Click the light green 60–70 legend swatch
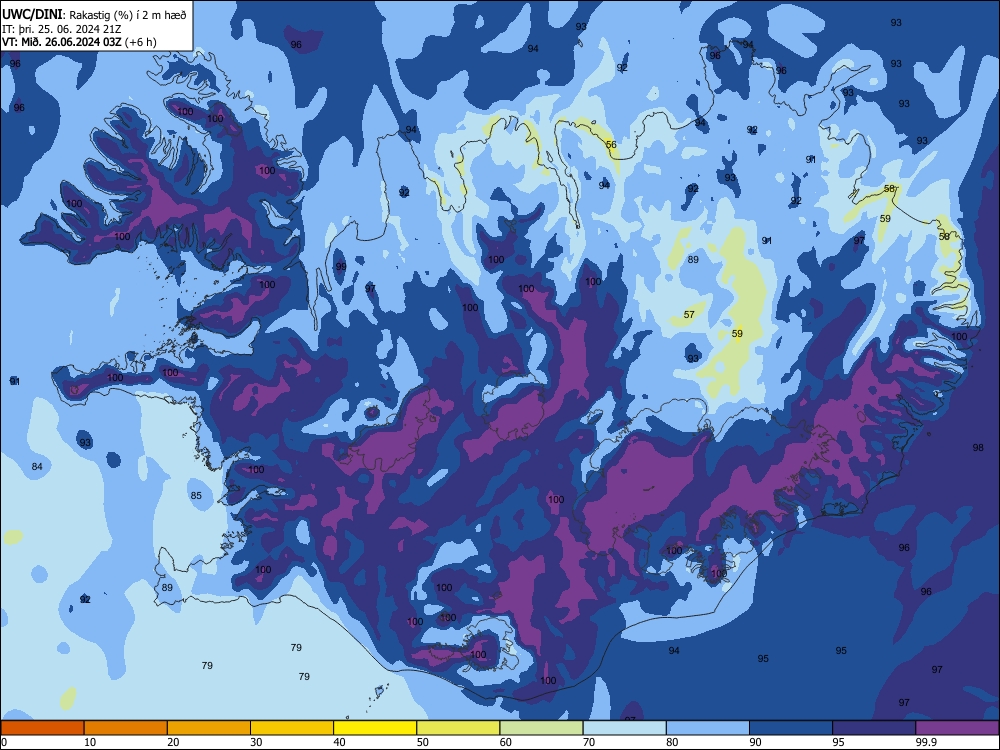This screenshot has height=750, width=1000. point(541,728)
